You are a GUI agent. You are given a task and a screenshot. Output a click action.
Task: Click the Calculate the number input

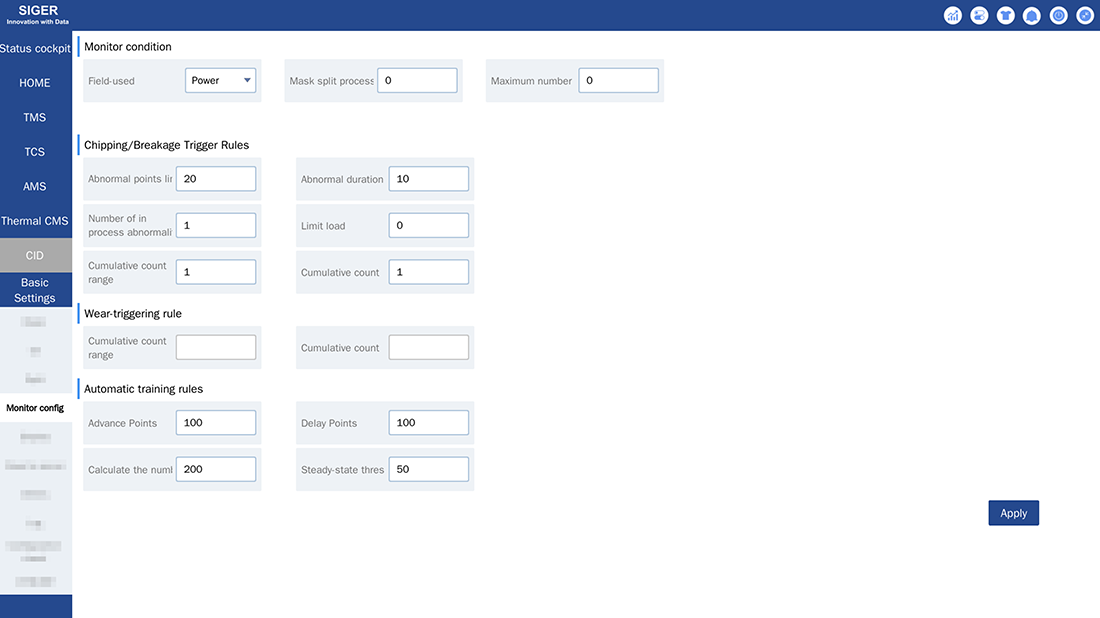coord(216,469)
